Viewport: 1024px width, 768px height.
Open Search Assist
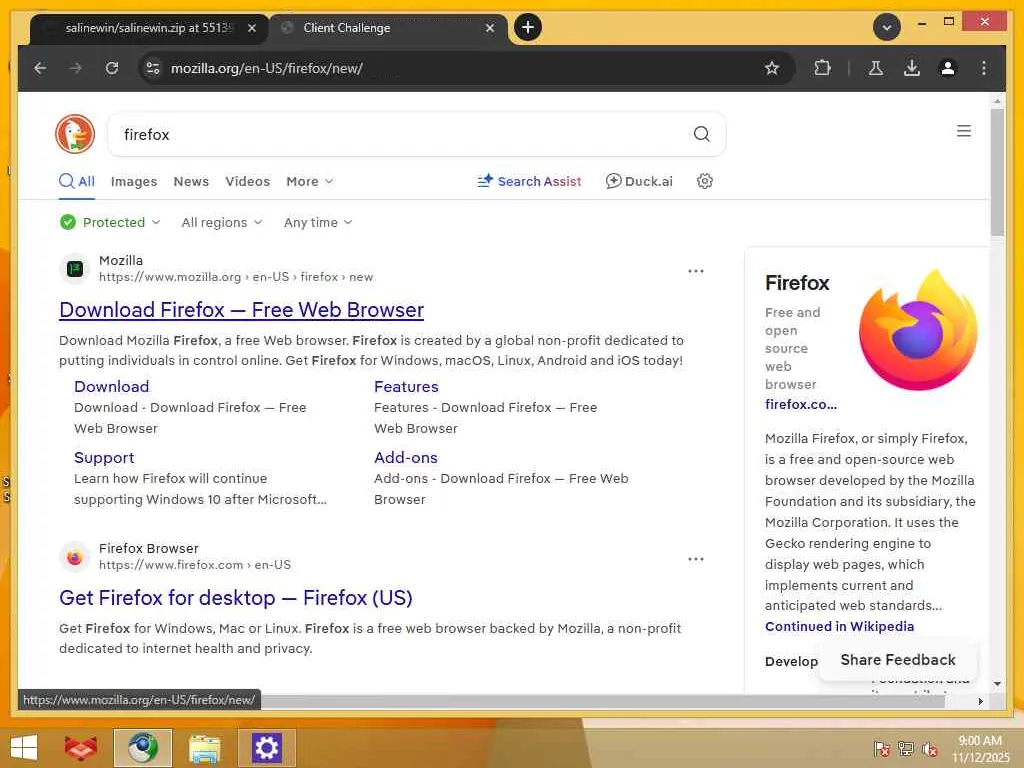pyautogui.click(x=529, y=182)
